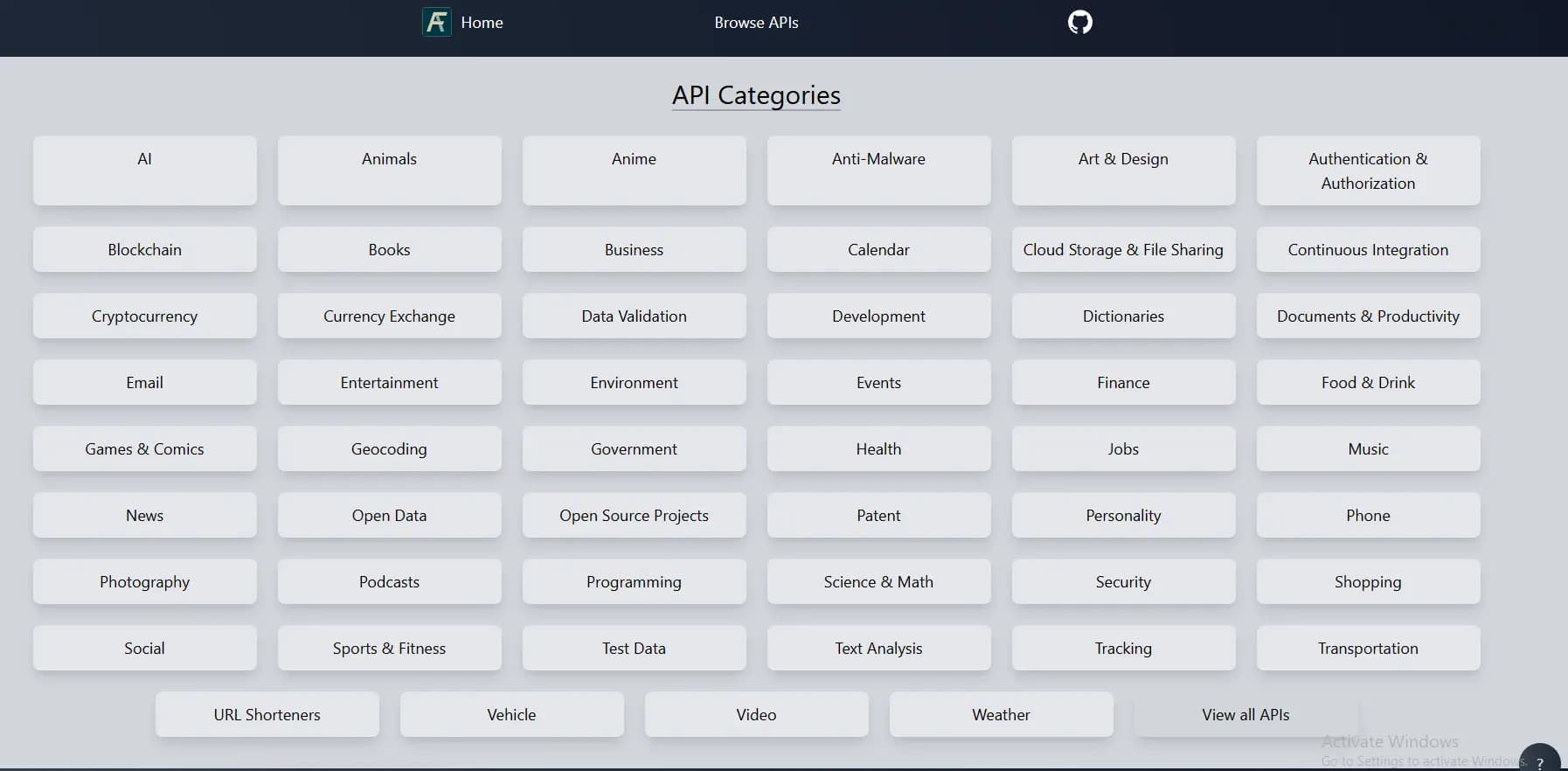The image size is (1568, 771).
Task: Click the Shopping category
Action: pos(1369,581)
